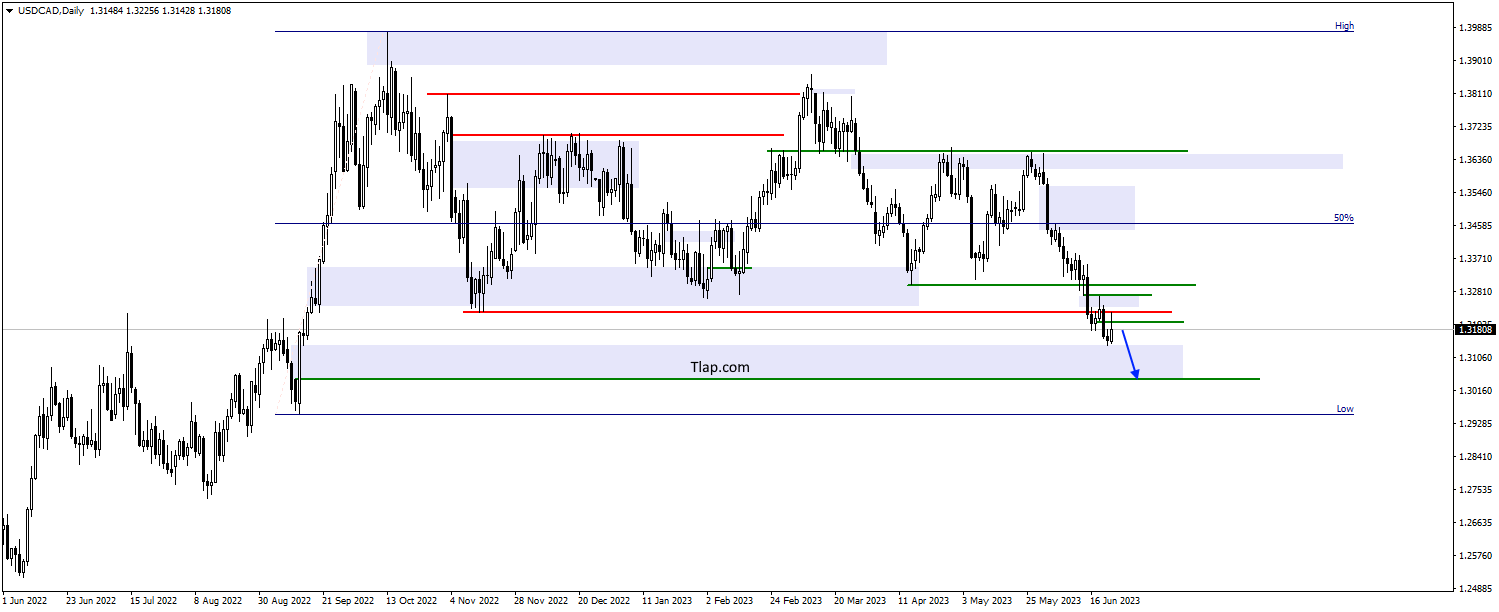Screen dimensions: 1499x612
Task: Select the upper red horizontal line near 1.3811
Action: point(614,94)
